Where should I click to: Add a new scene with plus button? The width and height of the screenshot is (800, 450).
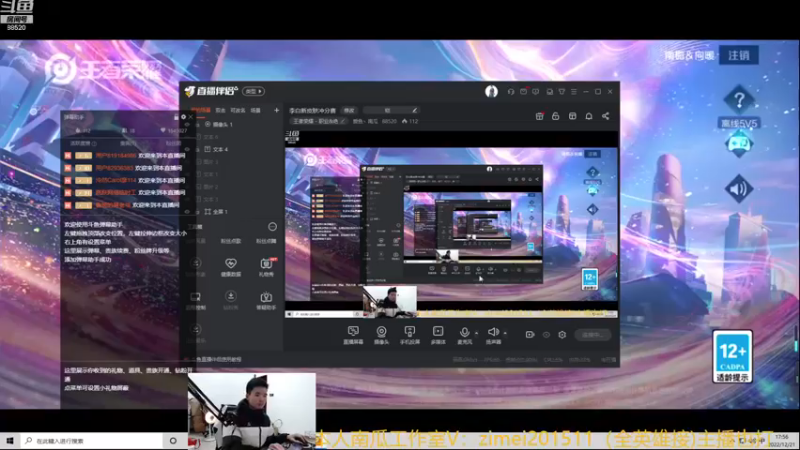(x=277, y=110)
